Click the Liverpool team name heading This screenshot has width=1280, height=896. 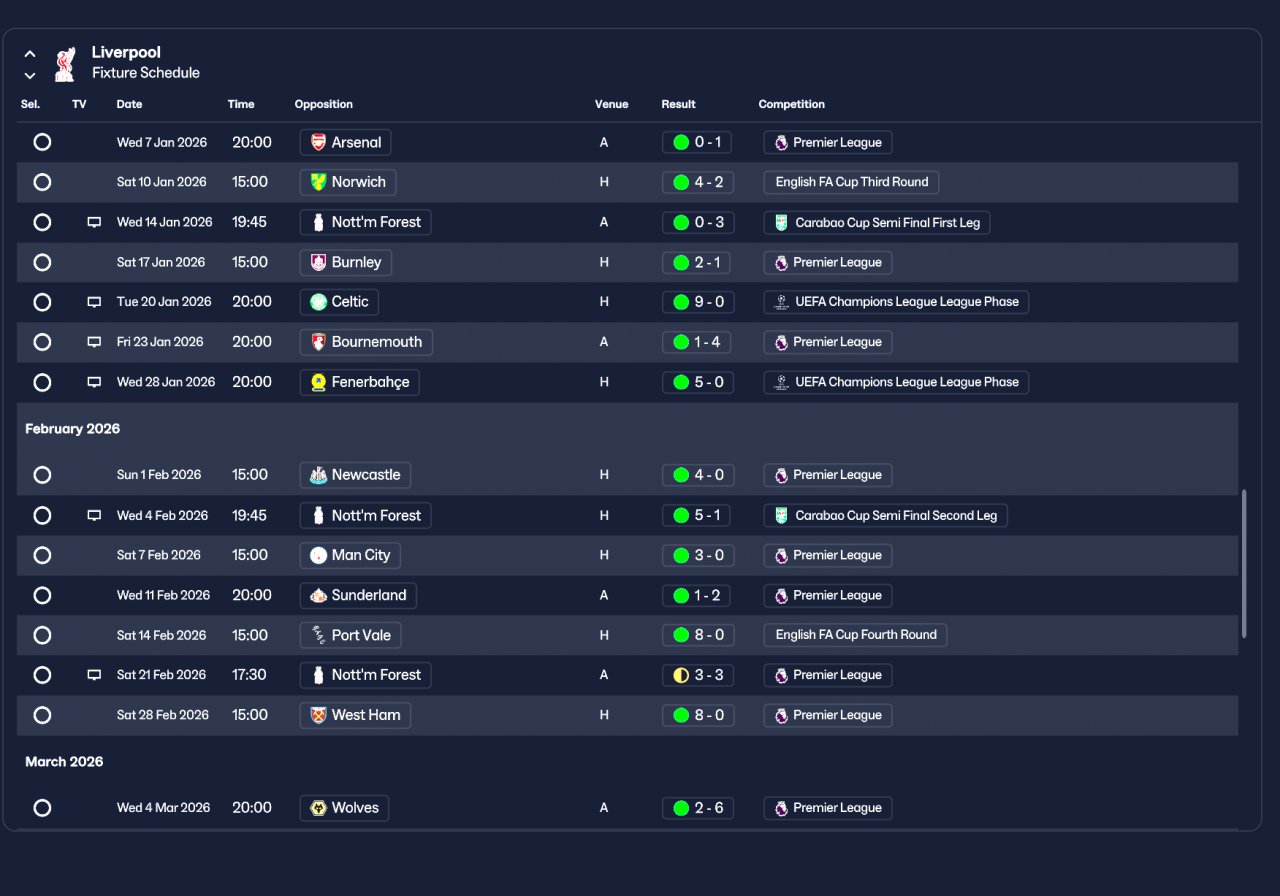(x=126, y=53)
